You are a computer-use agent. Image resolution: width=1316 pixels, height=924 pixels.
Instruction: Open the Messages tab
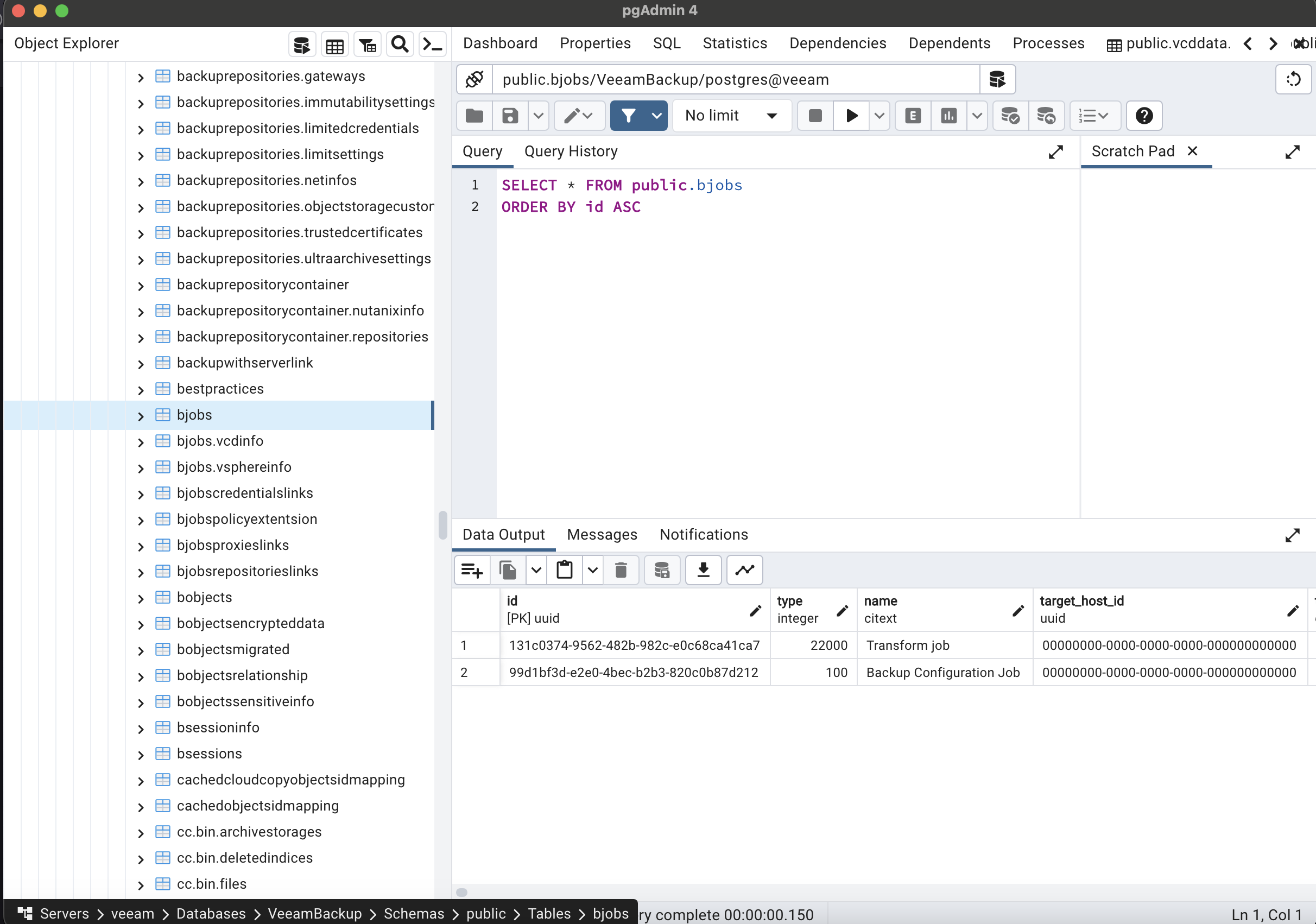pyautogui.click(x=602, y=534)
